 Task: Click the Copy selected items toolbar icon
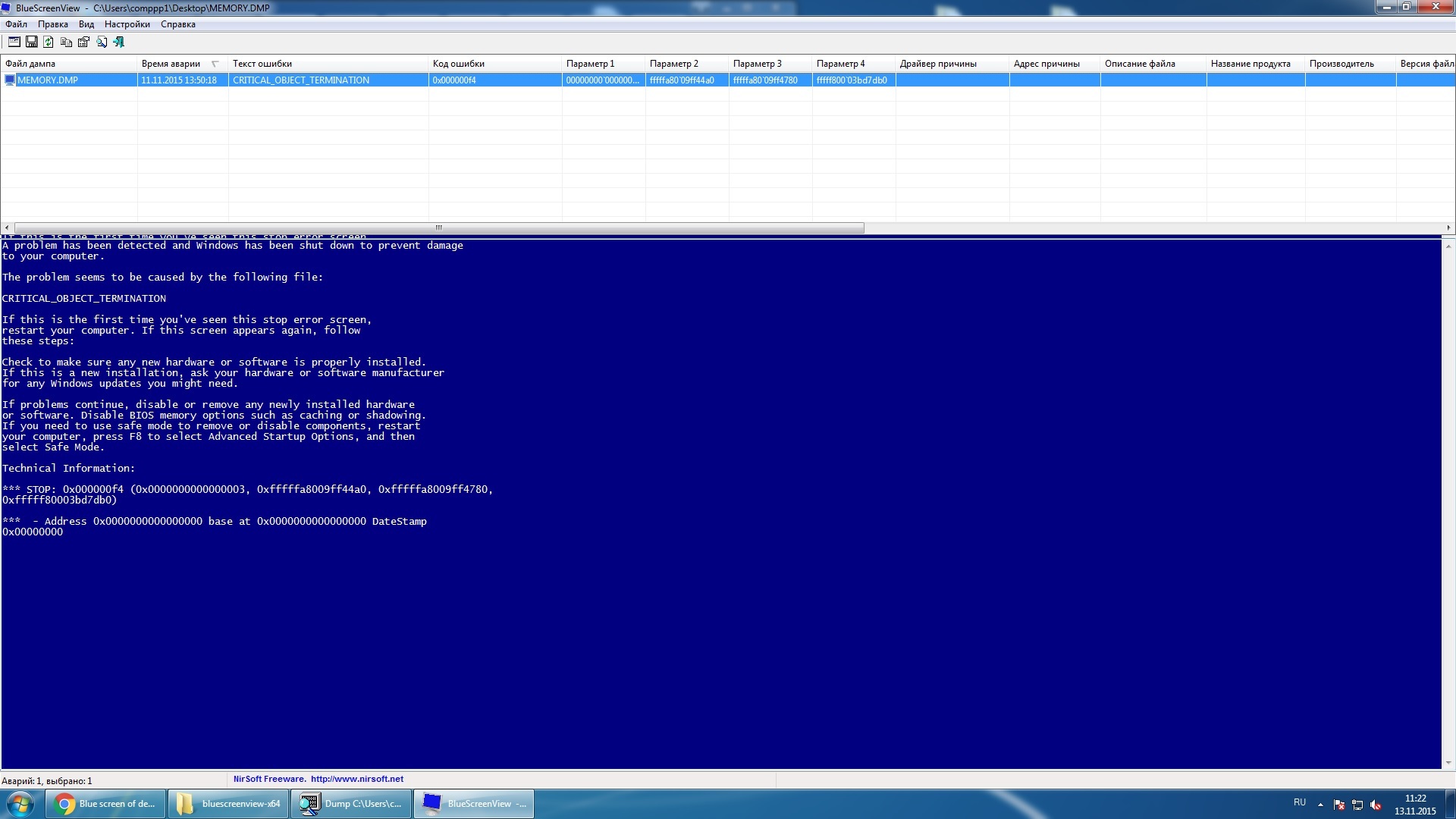pos(66,42)
